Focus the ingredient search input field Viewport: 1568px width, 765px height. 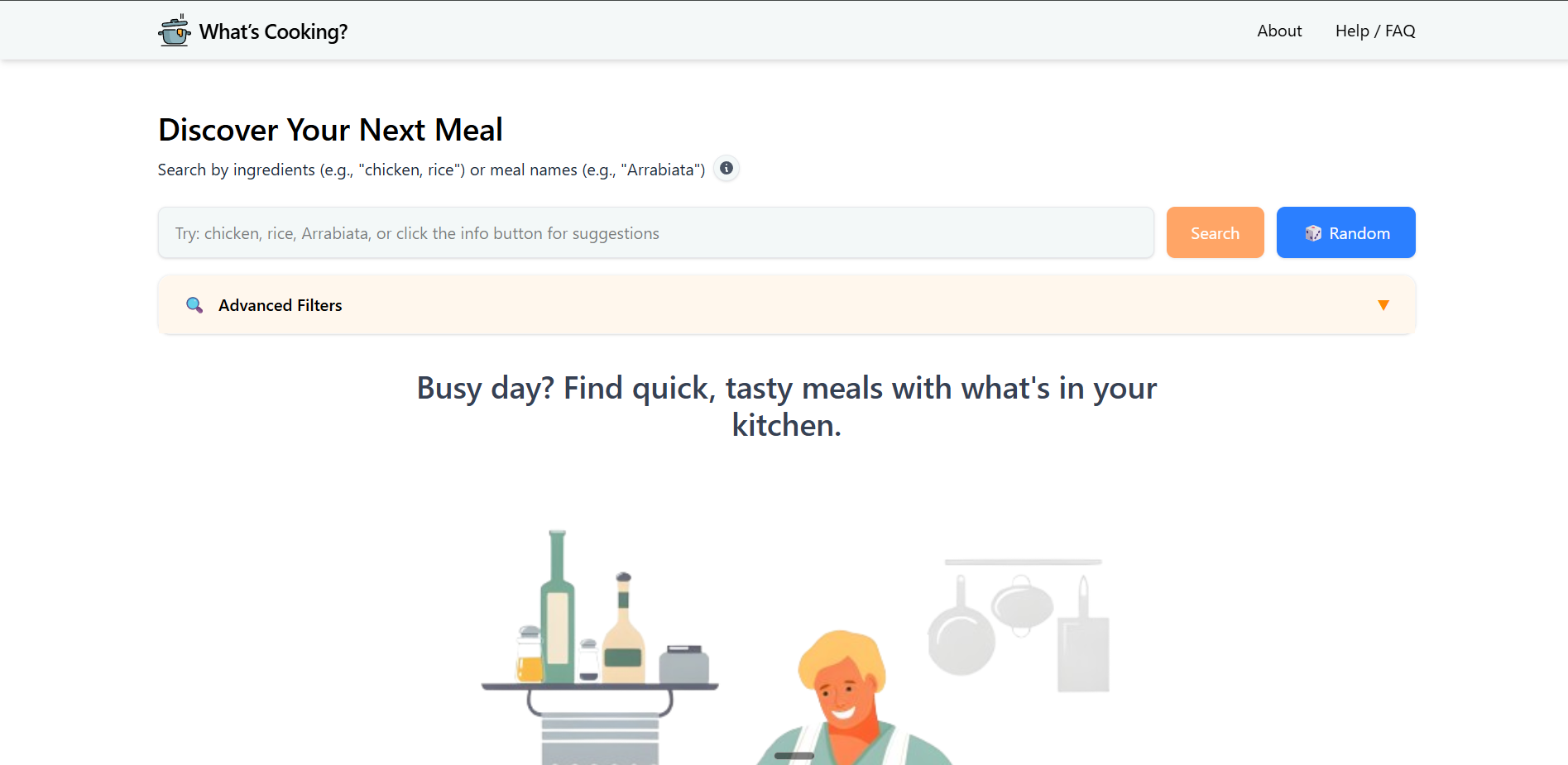656,232
